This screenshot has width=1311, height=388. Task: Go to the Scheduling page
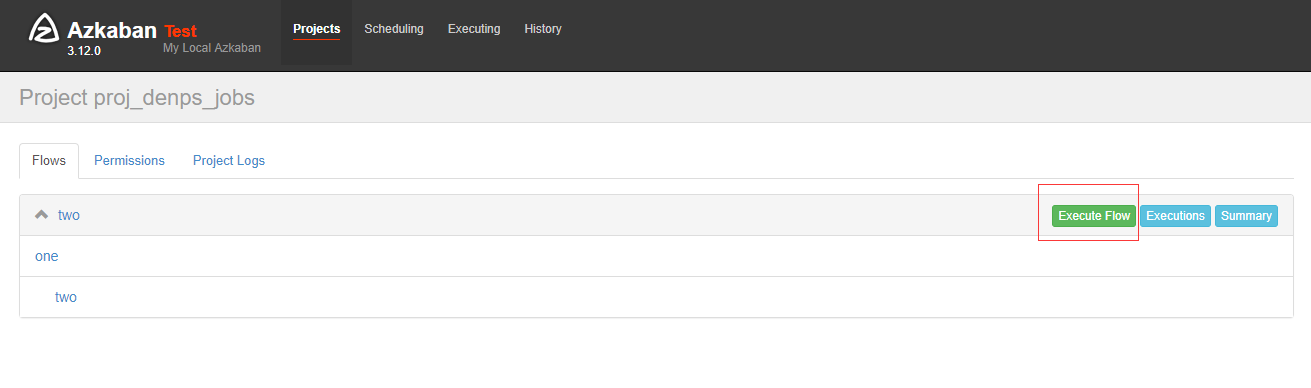point(394,29)
